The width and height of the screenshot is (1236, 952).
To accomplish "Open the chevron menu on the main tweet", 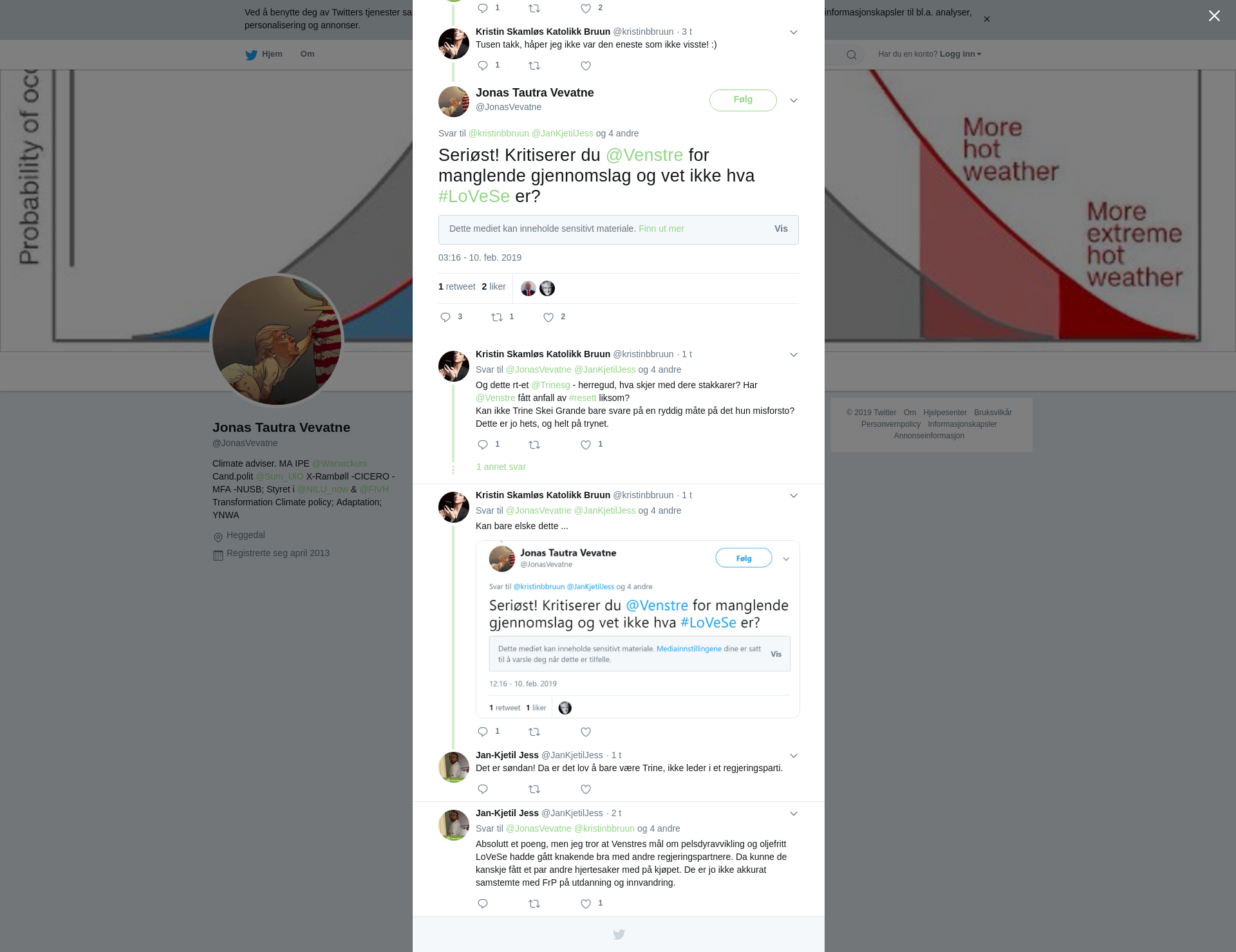I will [x=794, y=100].
